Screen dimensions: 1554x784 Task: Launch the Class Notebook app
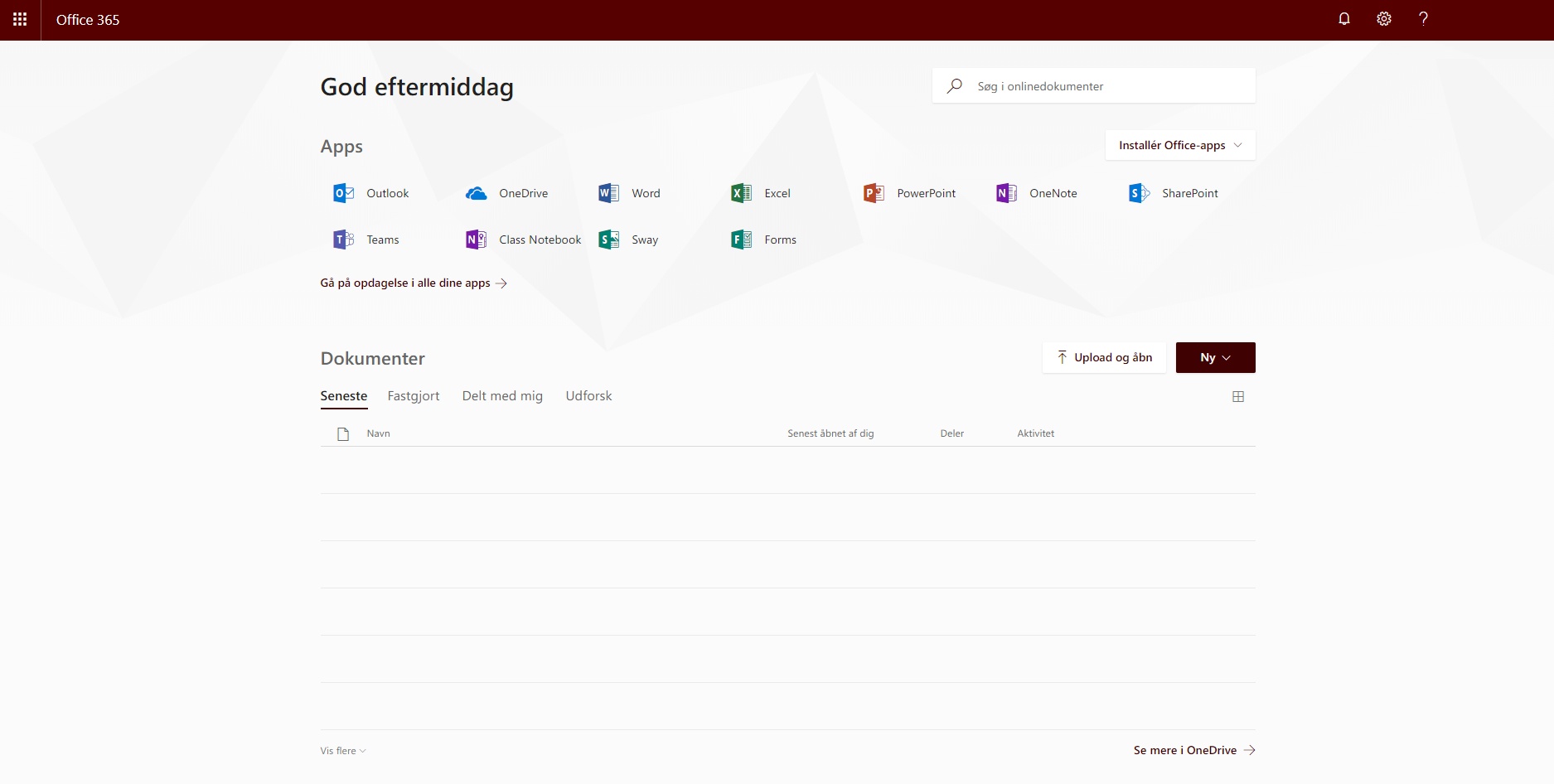point(524,240)
